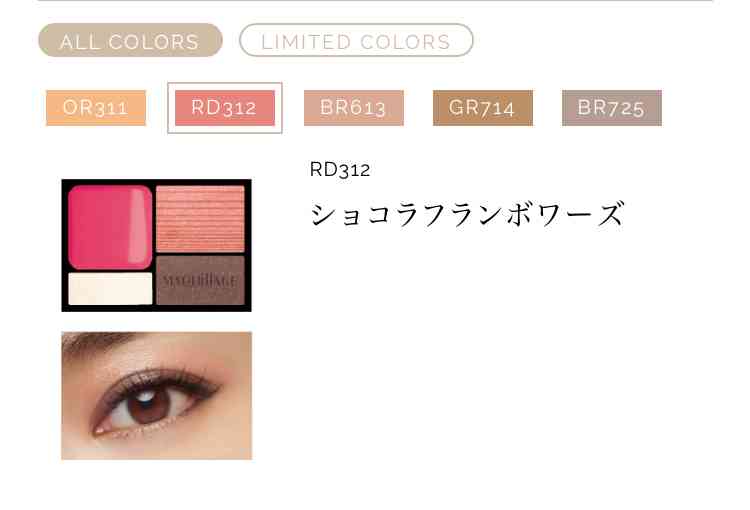
Task: Click the ivory white shade in palette
Action: pos(110,288)
